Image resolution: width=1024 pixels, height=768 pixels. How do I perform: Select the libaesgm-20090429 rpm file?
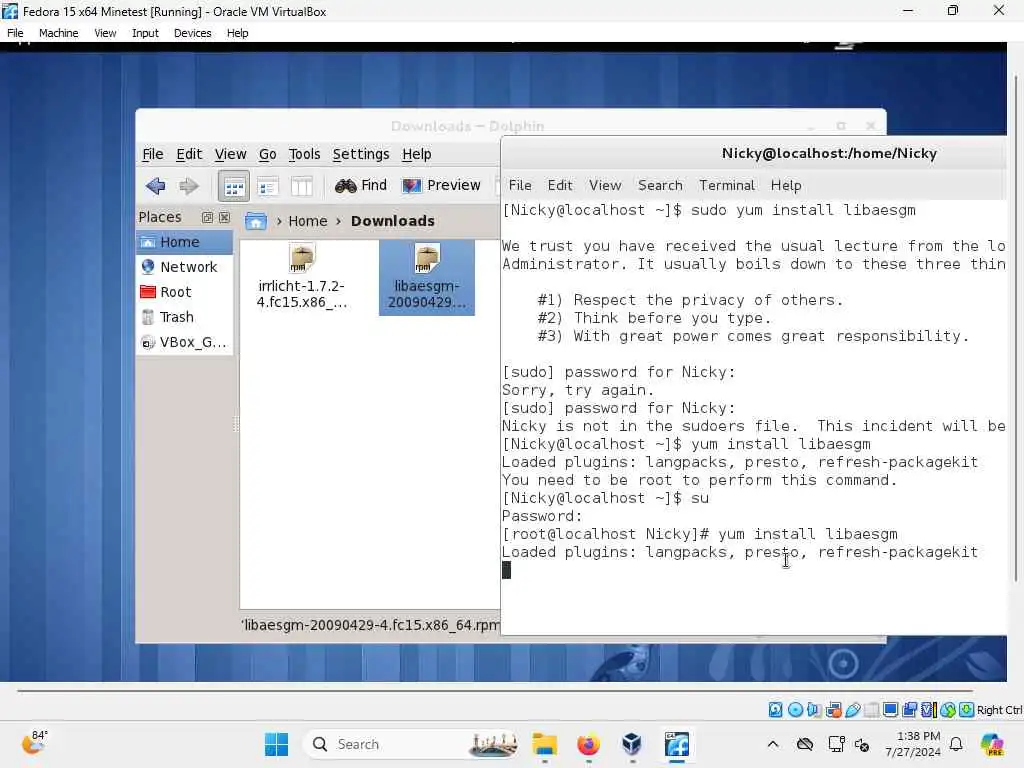click(426, 277)
